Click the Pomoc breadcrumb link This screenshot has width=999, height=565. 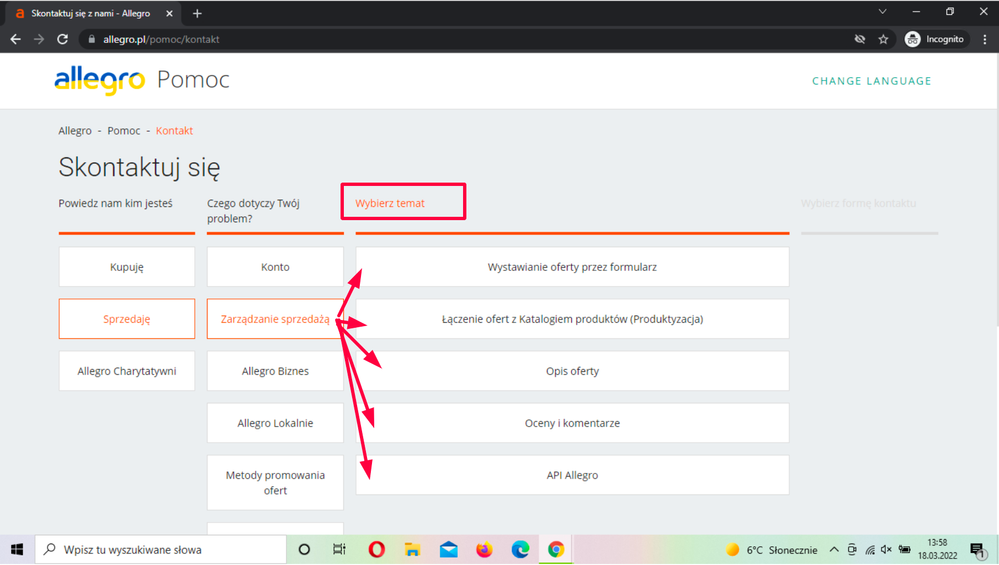124,131
